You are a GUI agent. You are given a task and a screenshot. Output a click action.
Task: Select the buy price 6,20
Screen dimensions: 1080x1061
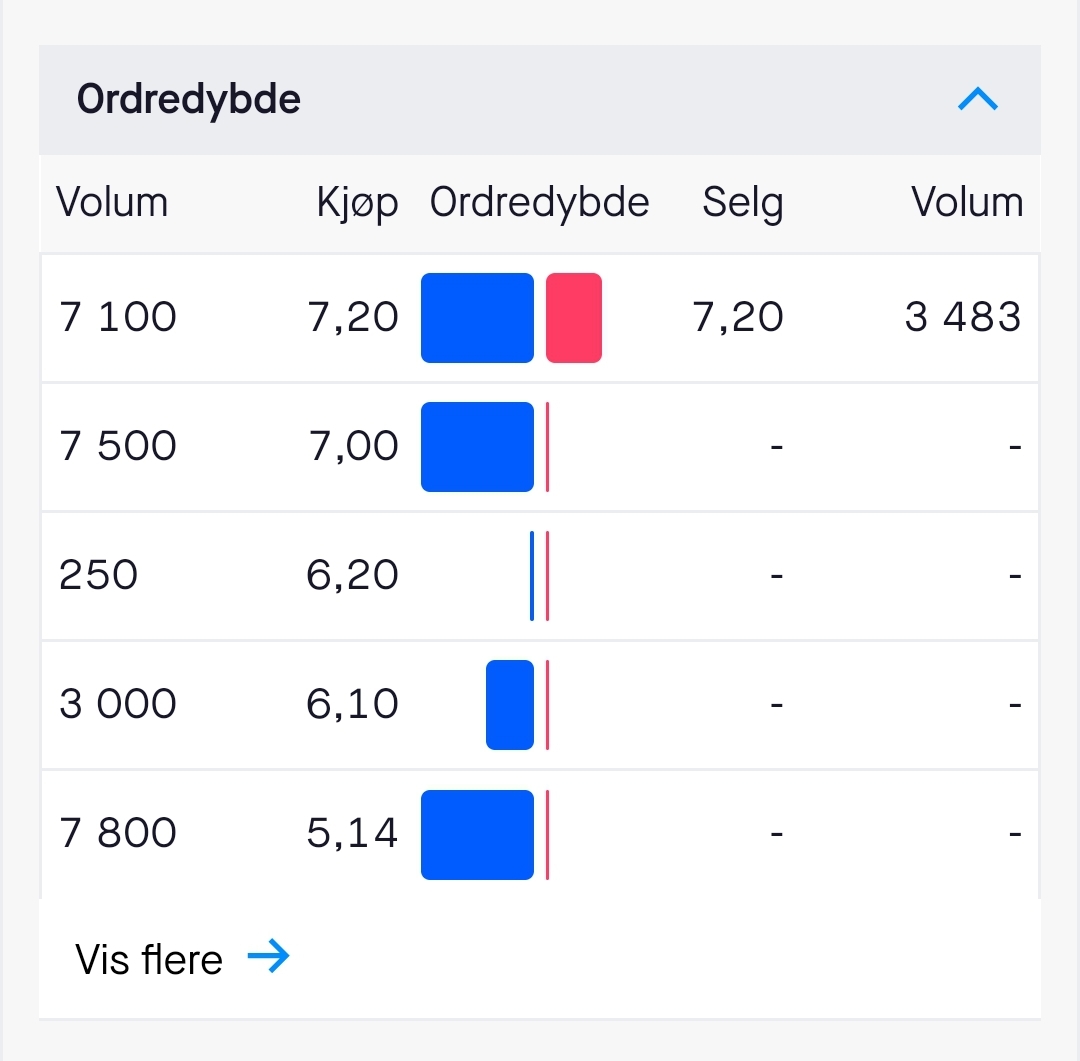(x=353, y=575)
